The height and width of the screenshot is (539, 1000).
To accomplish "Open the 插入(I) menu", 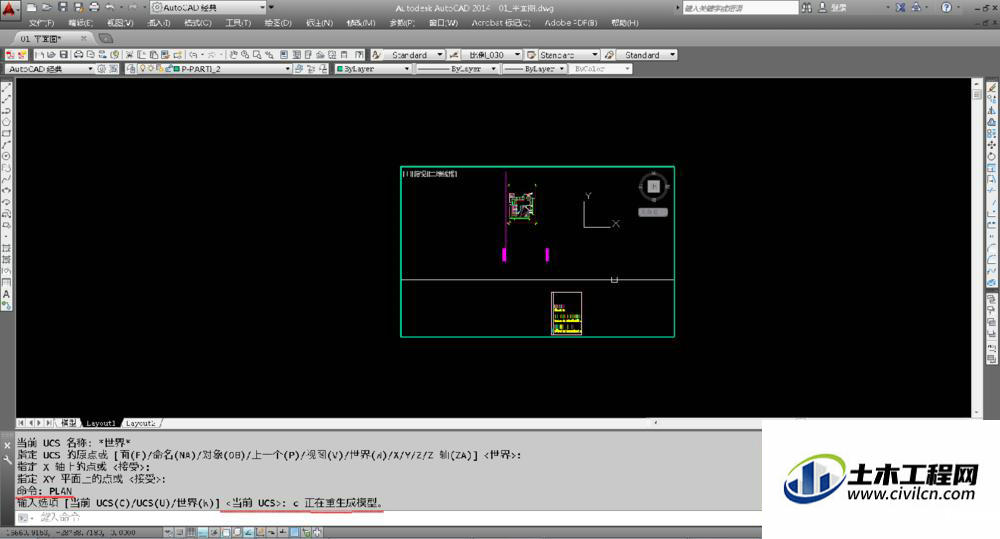I will click(x=159, y=22).
